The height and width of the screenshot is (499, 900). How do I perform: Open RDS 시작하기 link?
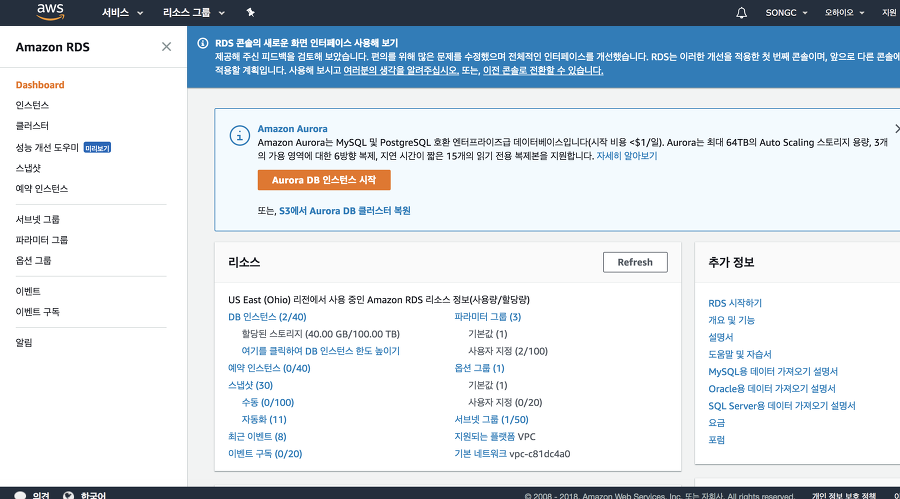click(x=735, y=303)
